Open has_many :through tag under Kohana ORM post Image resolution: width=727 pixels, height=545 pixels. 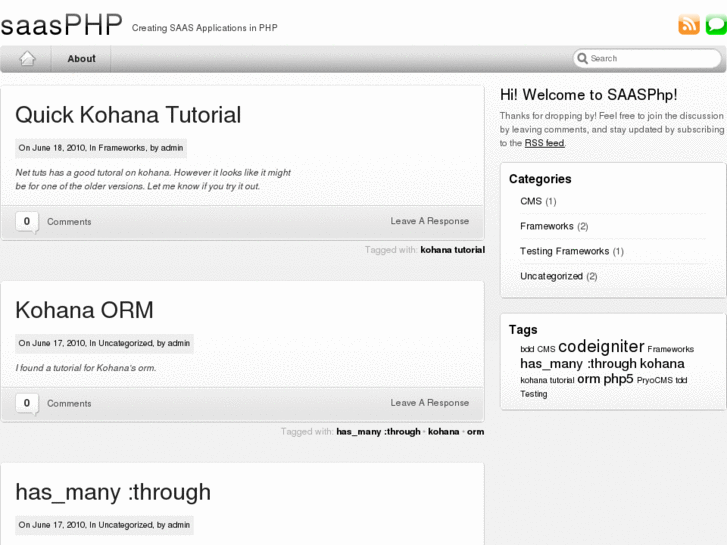378,432
